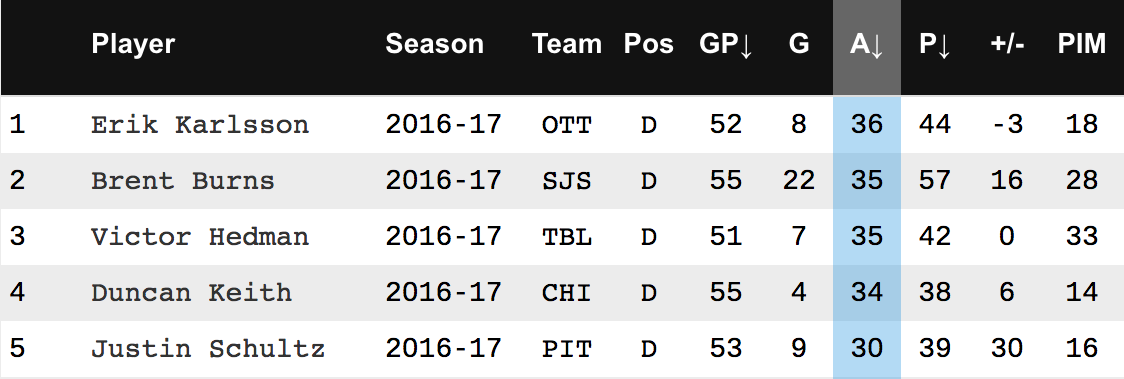This screenshot has height=379, width=1124.
Task: Select Burns's 57 points cell
Action: [935, 181]
